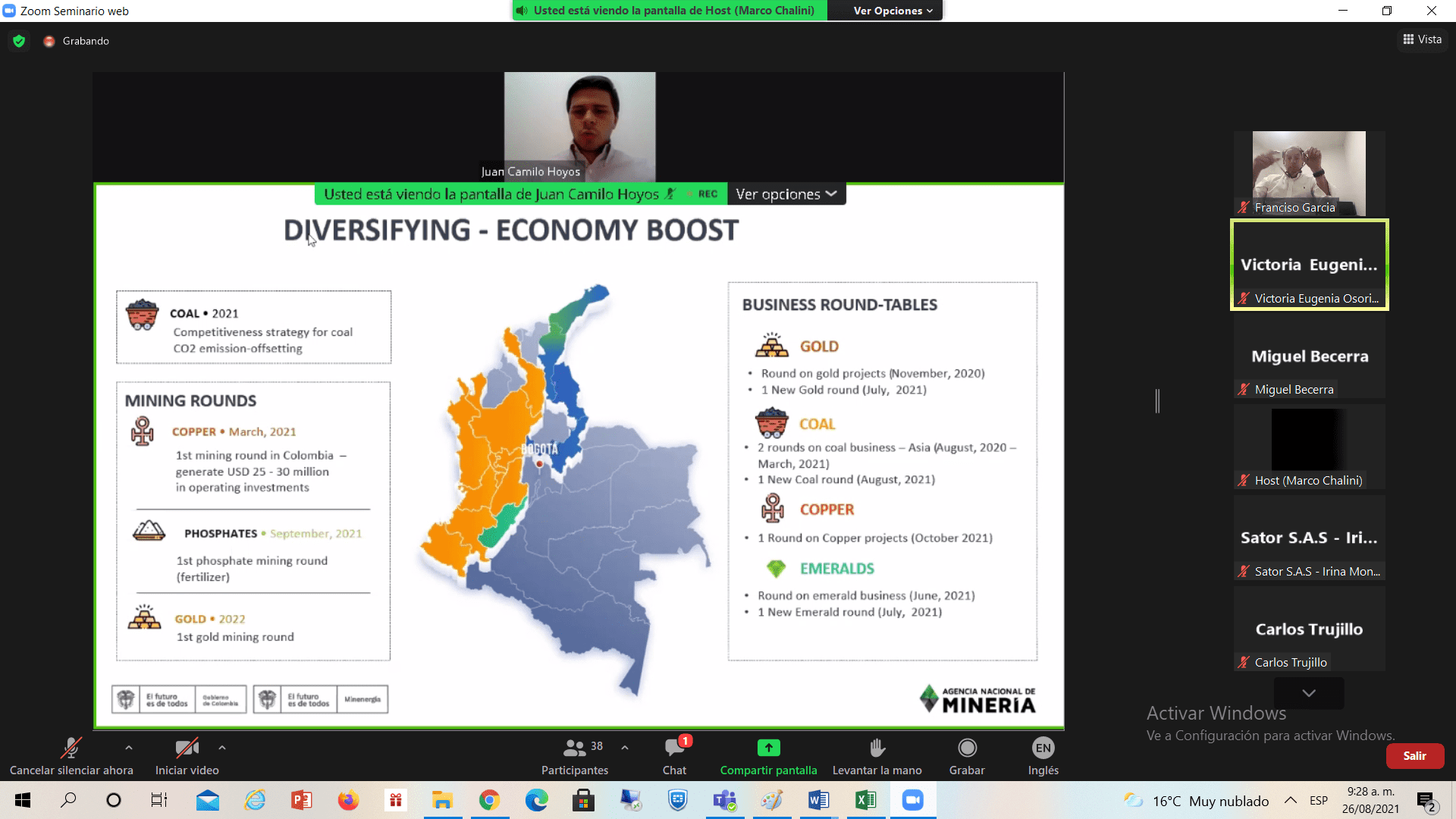Open PowerPoint from the taskbar
This screenshot has height=819, width=1456.
pyautogui.click(x=302, y=800)
